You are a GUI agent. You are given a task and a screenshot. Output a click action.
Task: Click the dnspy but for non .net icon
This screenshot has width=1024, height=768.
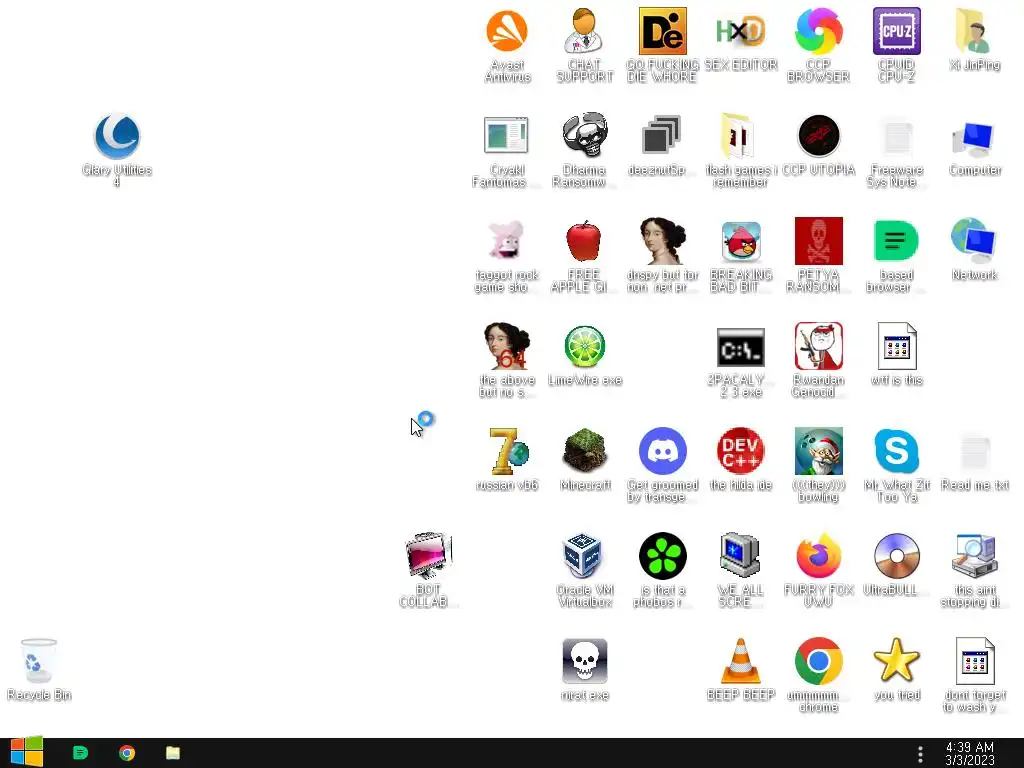pos(663,241)
